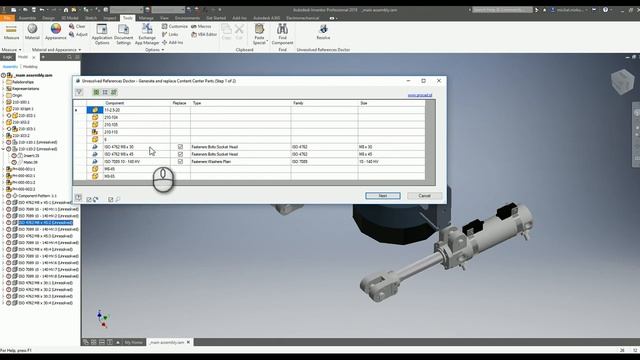
Task: Click the refresh arrow icon at dialog bottom
Action: (x=96, y=199)
